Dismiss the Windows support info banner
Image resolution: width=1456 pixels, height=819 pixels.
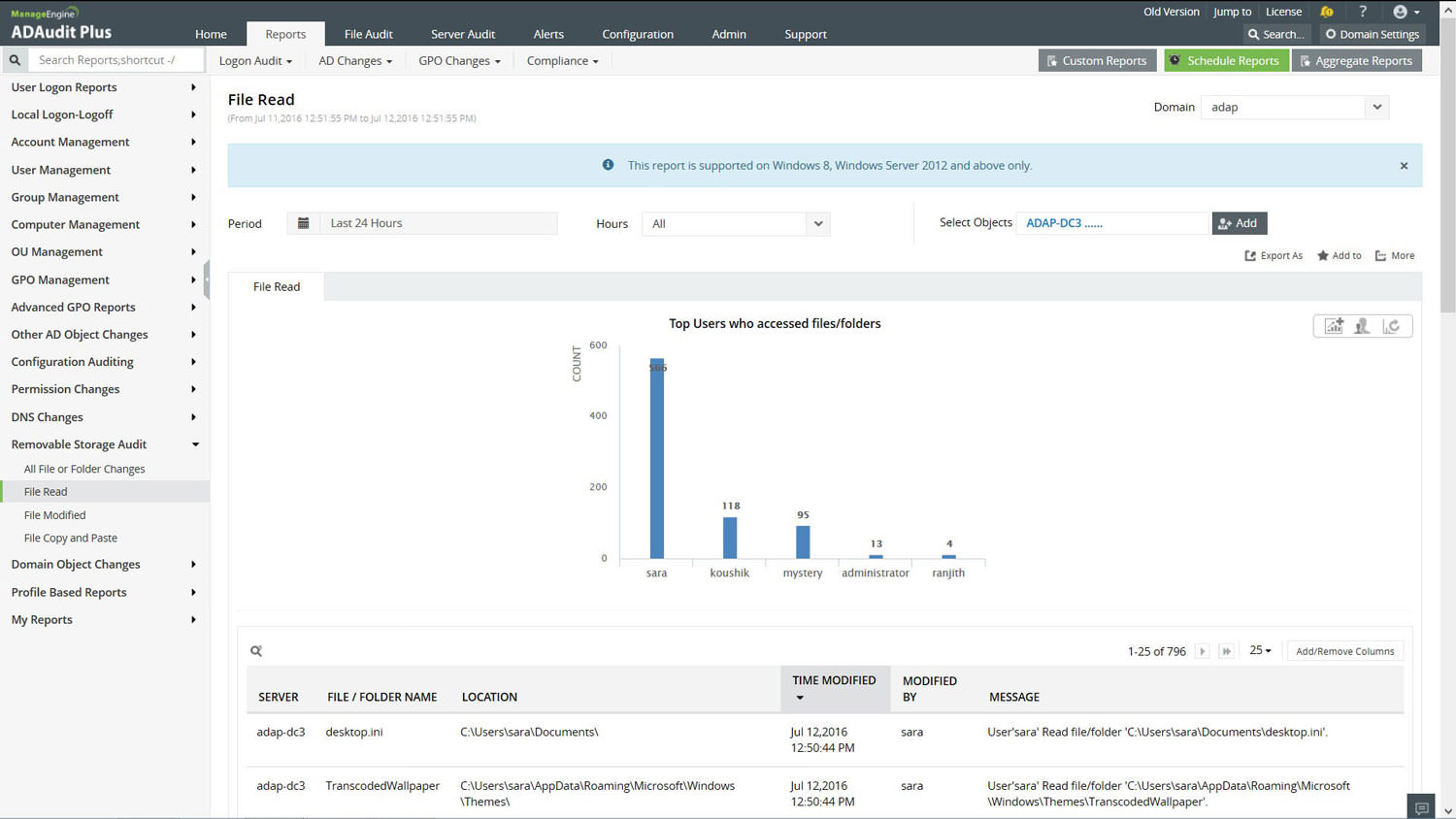pyautogui.click(x=1404, y=166)
